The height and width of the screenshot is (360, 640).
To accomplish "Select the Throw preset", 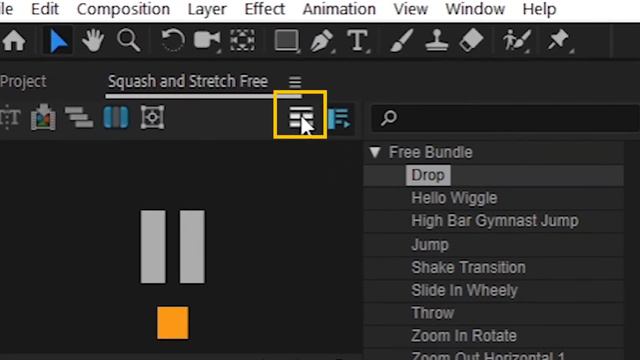I will (433, 313).
